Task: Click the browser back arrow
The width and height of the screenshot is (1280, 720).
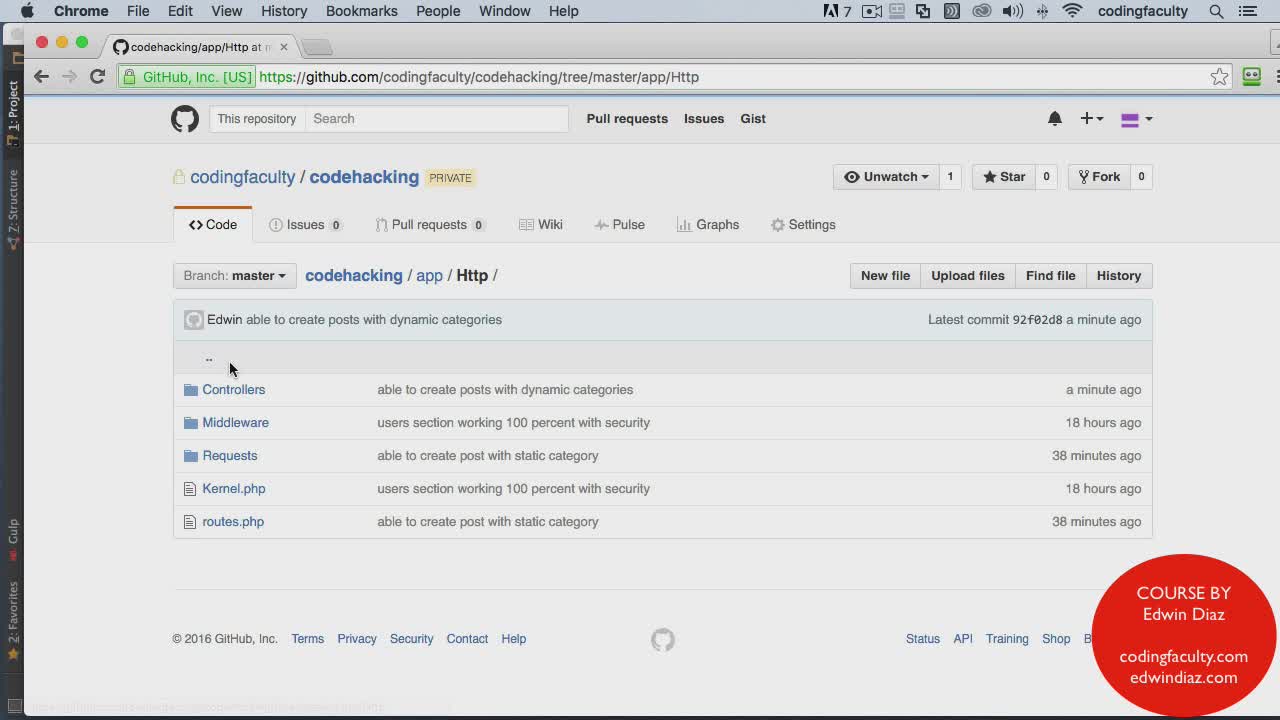Action: 41,77
